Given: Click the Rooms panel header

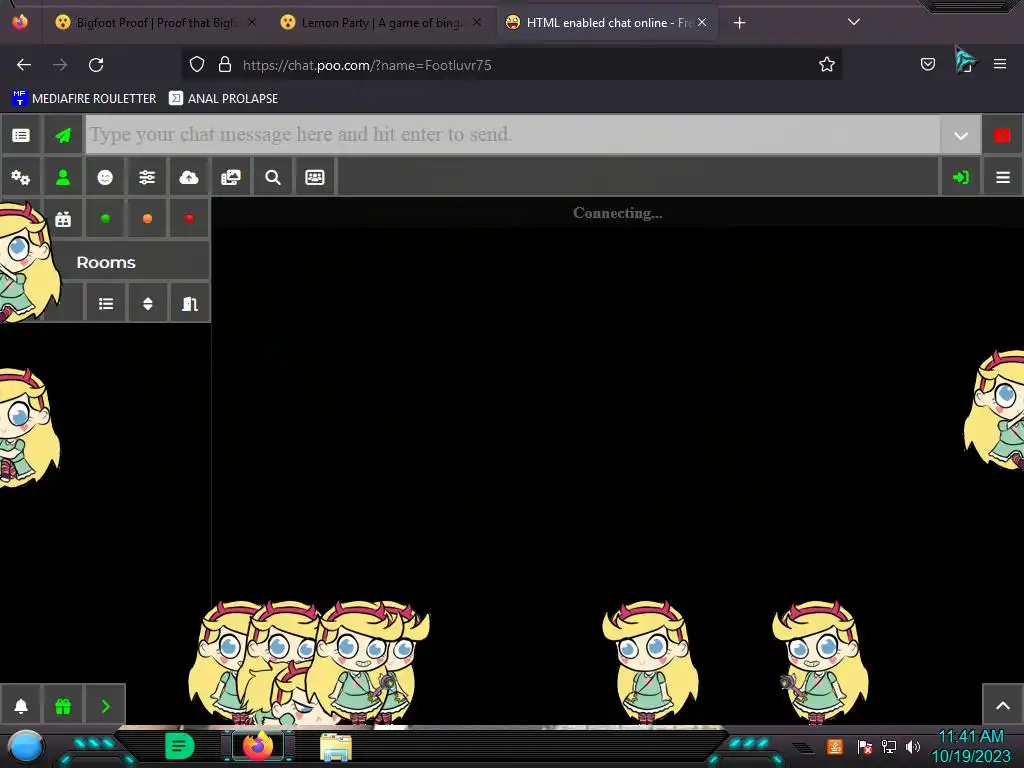Looking at the screenshot, I should 106,262.
